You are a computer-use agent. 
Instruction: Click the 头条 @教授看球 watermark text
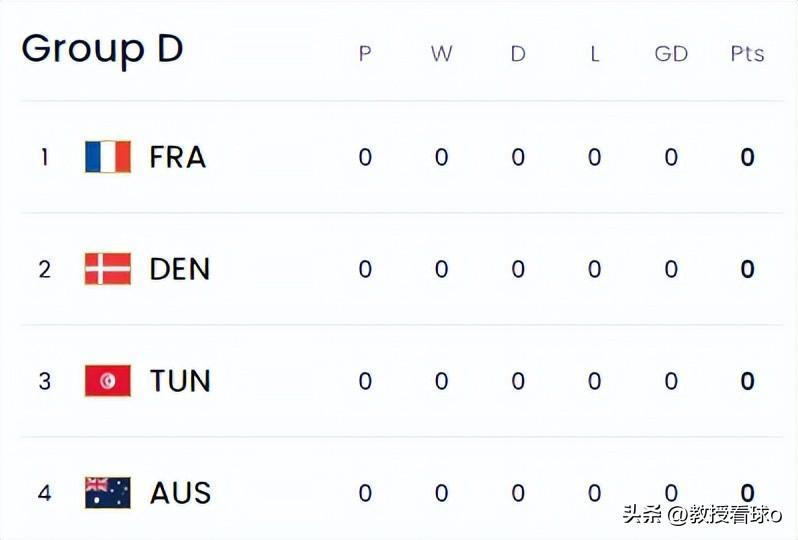(702, 514)
